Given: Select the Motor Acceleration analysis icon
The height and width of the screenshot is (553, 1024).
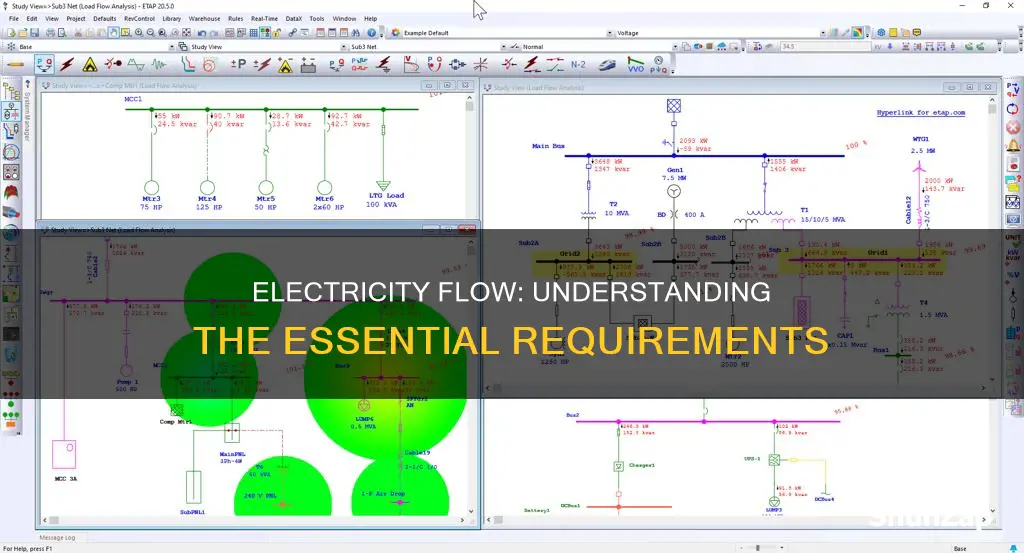Looking at the screenshot, I should click(113, 64).
